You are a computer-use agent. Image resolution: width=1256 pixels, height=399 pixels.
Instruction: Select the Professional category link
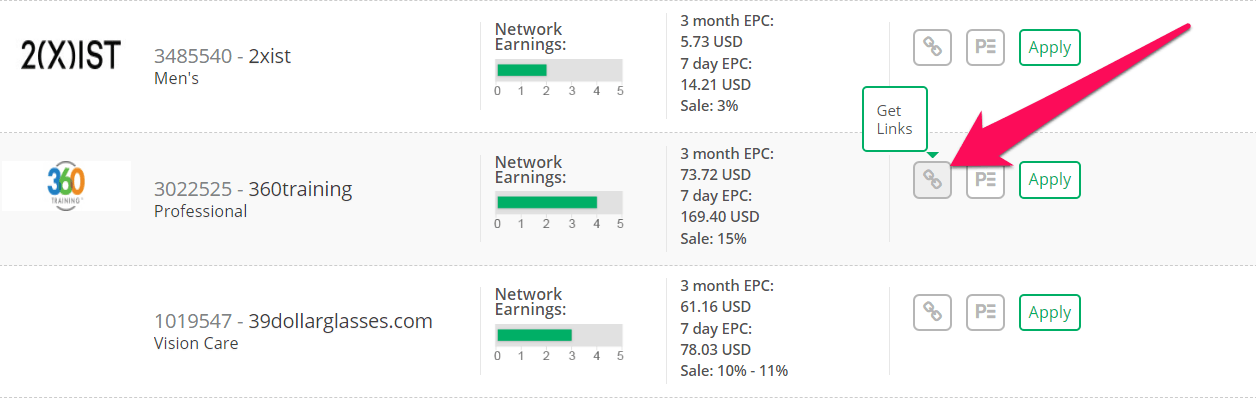(x=200, y=211)
